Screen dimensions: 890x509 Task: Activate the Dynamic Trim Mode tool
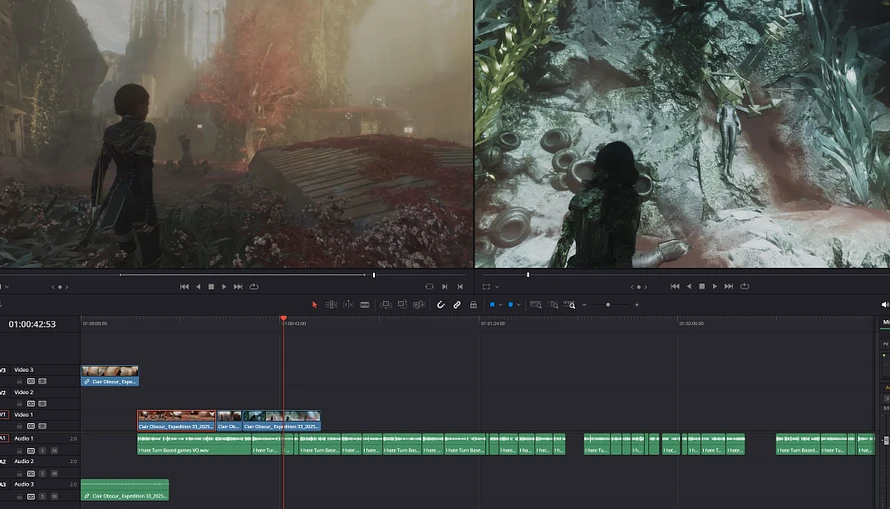point(349,305)
